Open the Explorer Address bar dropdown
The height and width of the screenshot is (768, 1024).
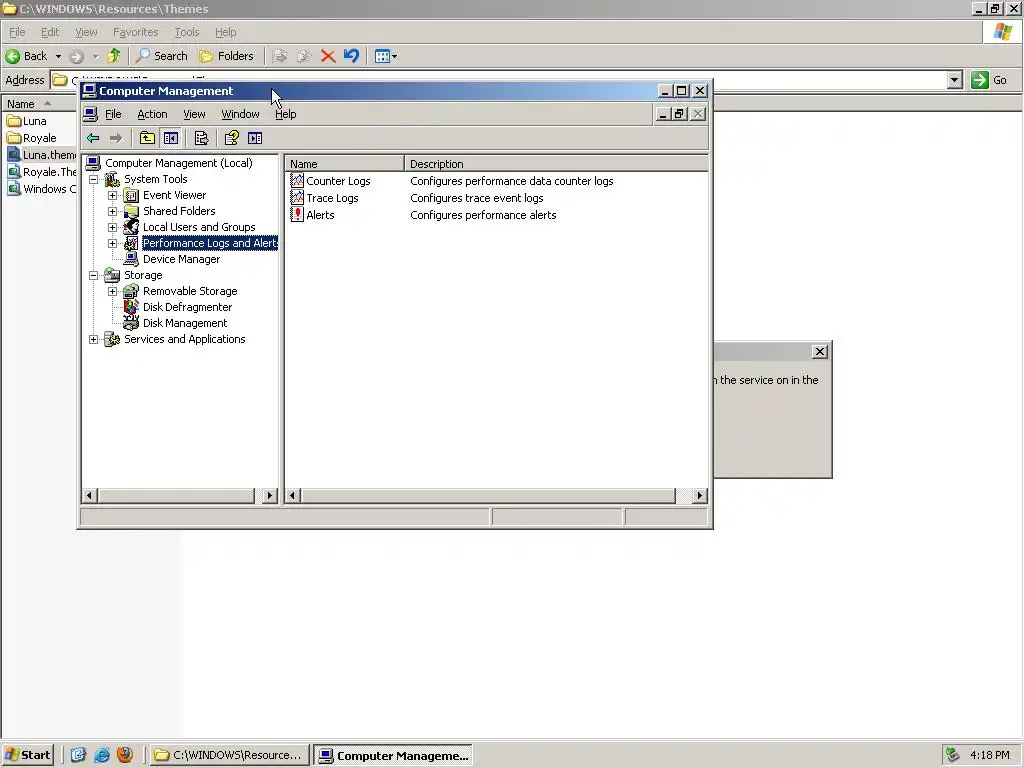955,80
